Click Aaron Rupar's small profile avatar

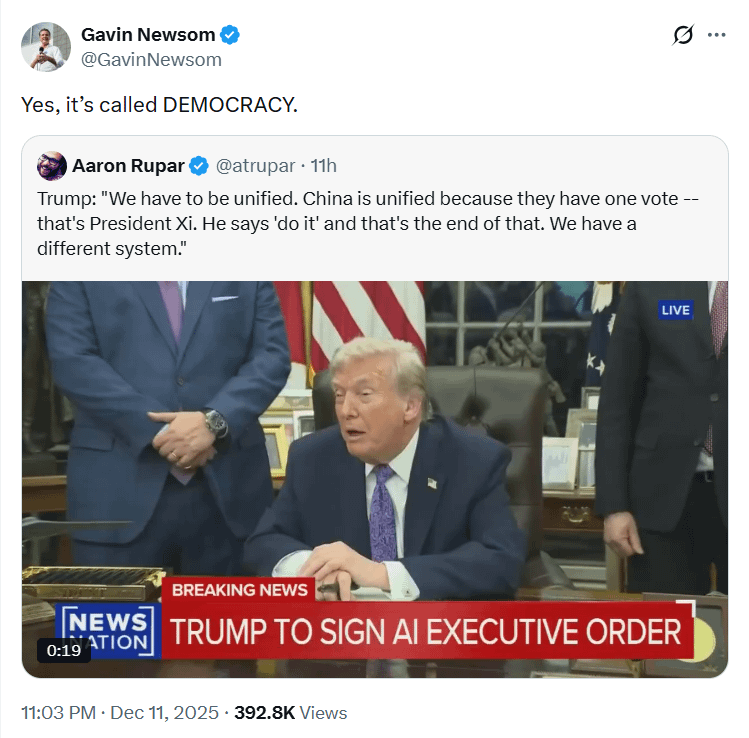click(52, 166)
